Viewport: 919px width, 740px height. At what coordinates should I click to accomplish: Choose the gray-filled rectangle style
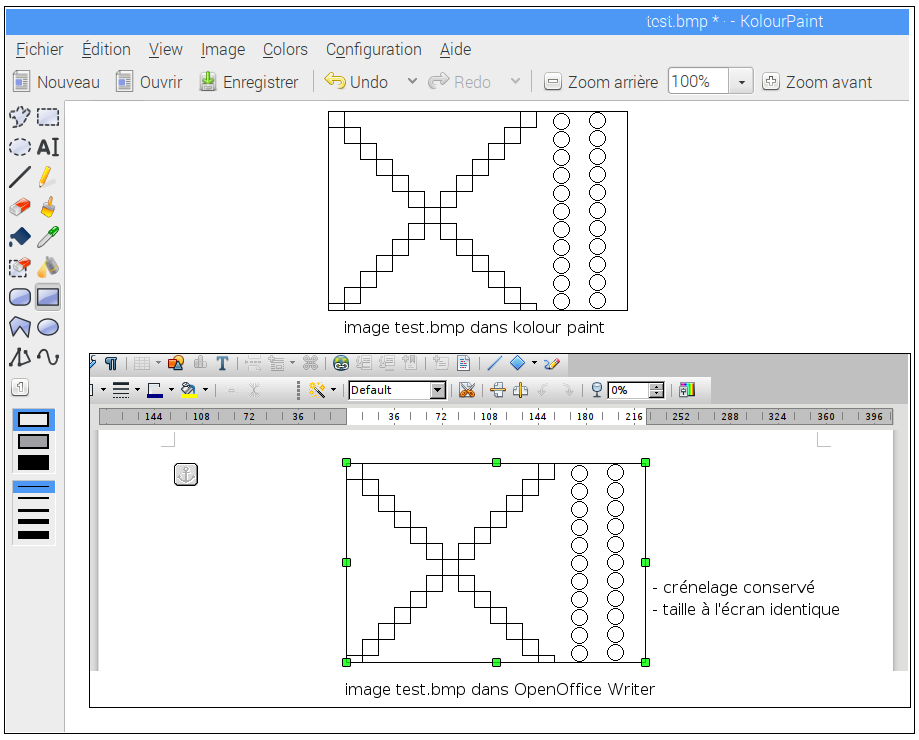(33, 441)
